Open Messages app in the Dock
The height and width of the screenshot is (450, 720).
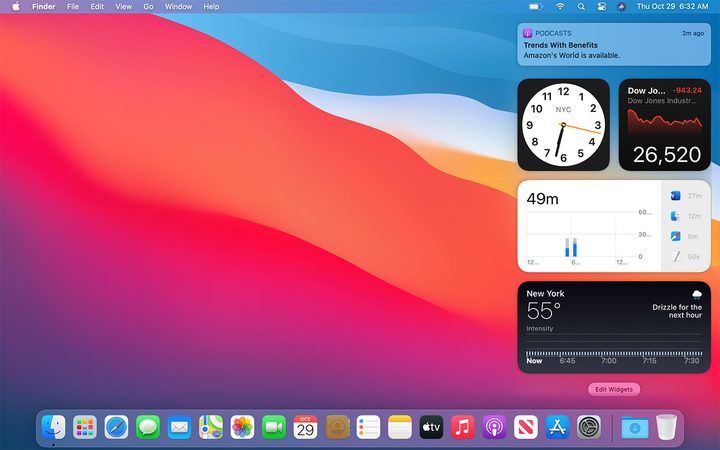148,427
